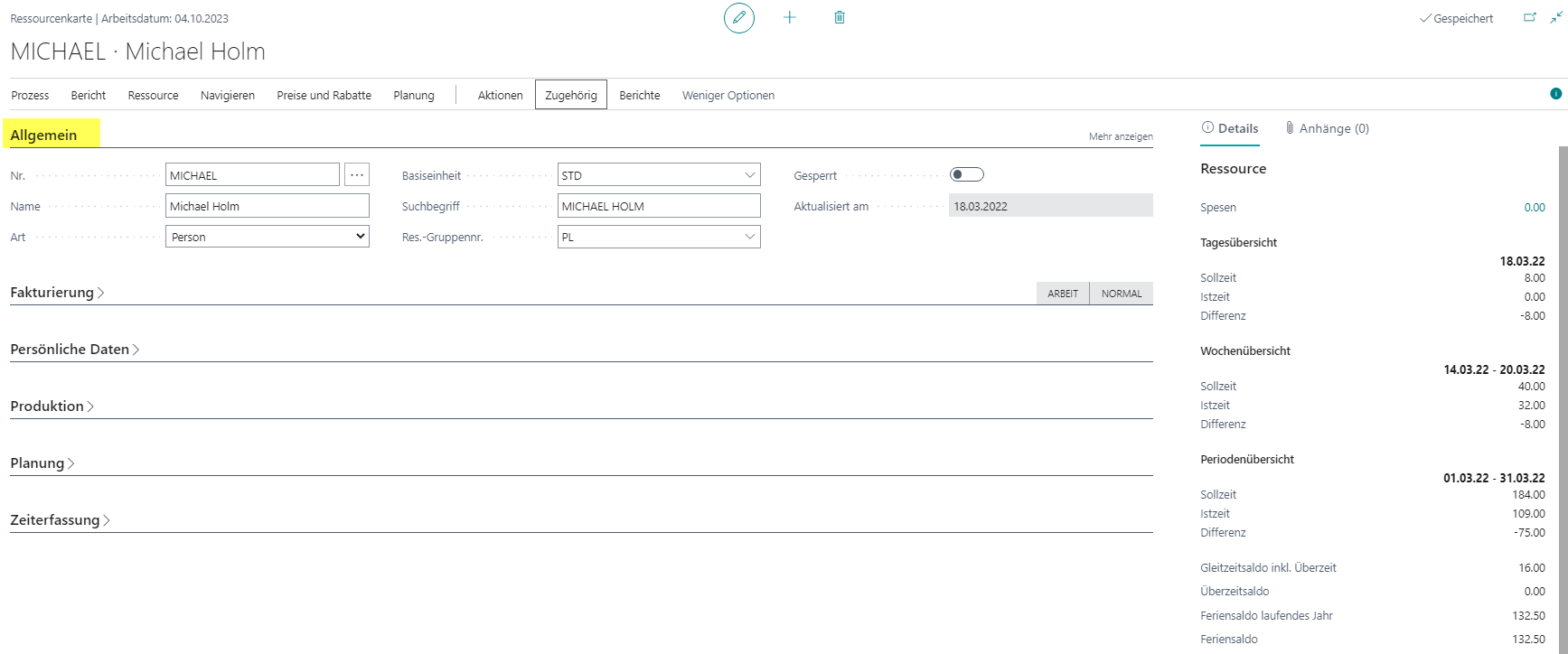Click into the Suchbegriff input field
This screenshot has width=1568, height=654.
point(659,206)
